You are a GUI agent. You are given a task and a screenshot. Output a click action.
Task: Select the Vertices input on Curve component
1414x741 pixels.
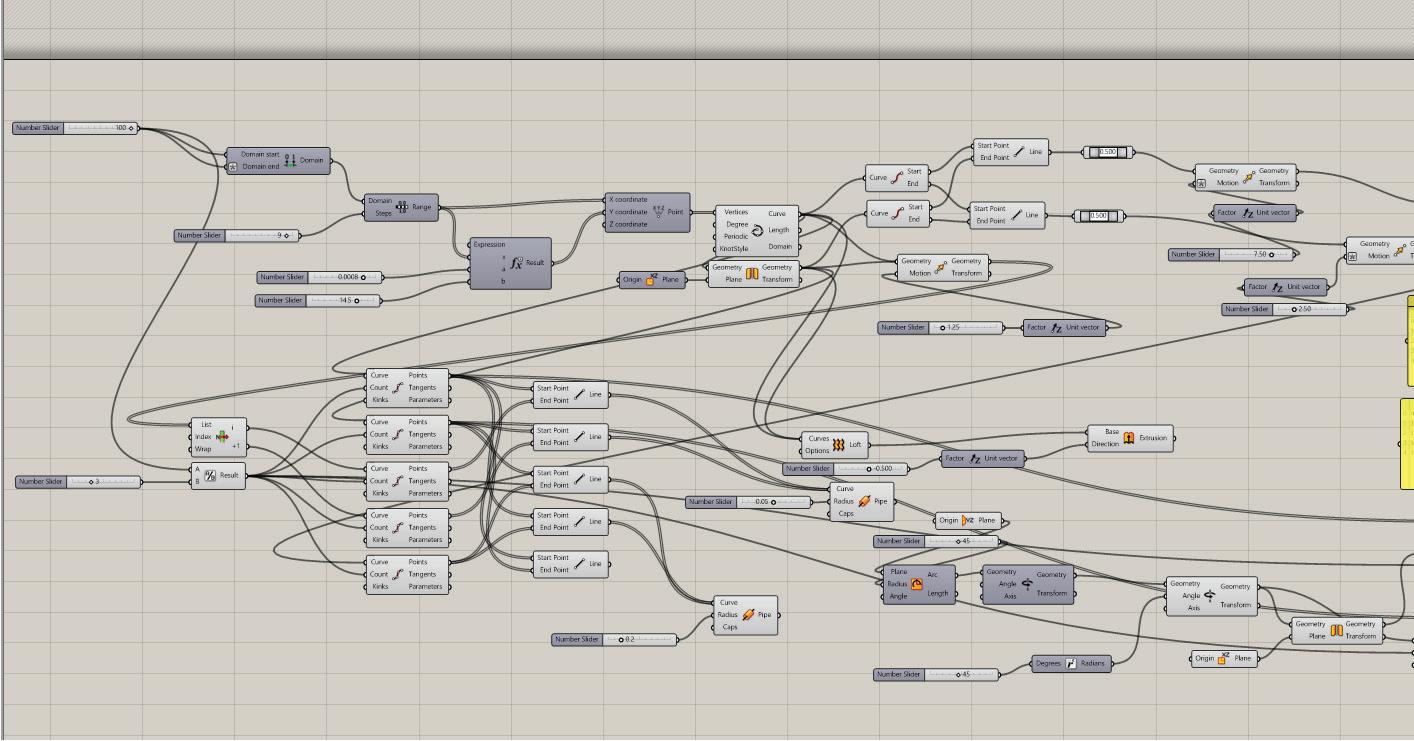coord(736,212)
